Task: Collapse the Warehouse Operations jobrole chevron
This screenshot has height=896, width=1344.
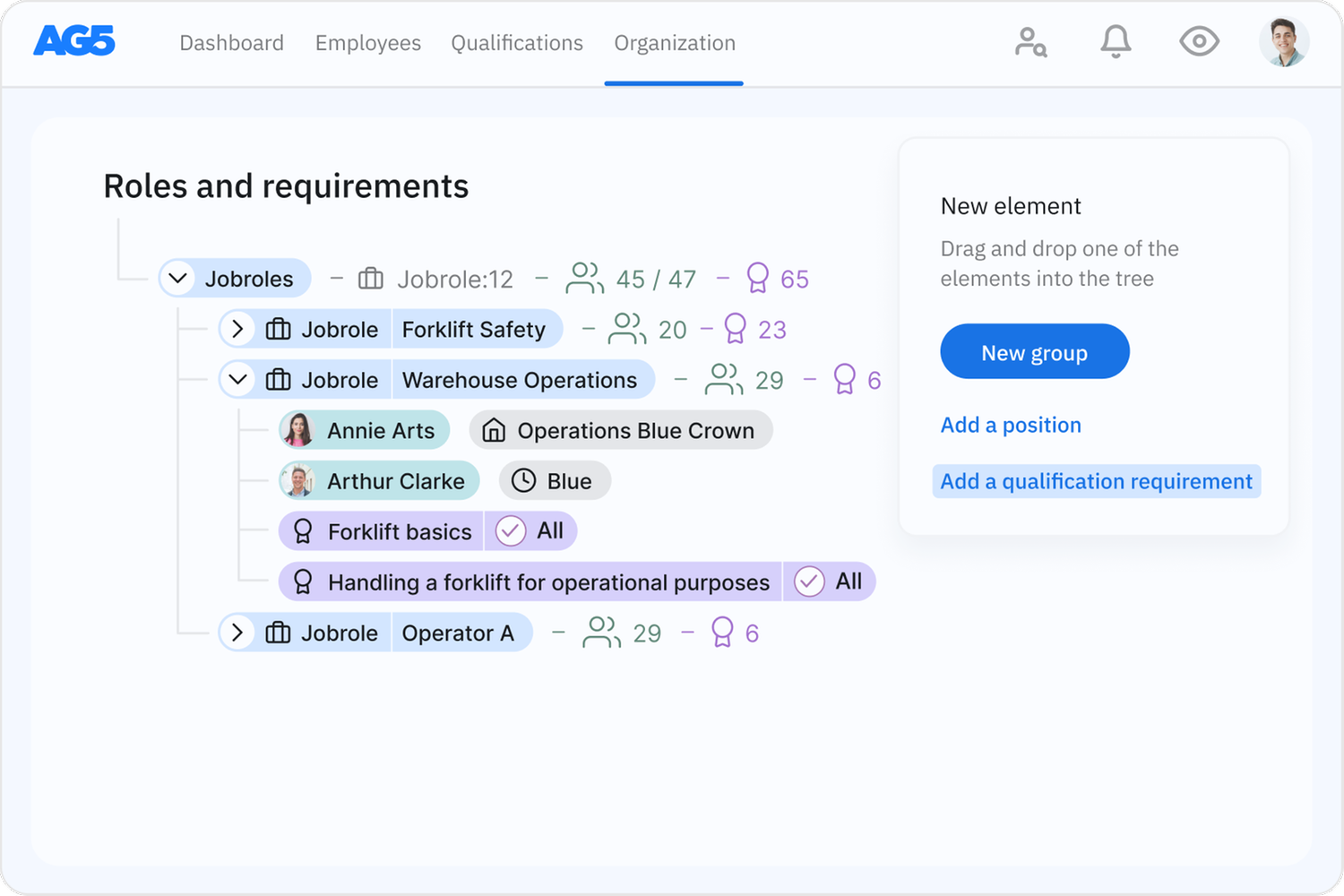Action: (x=237, y=380)
